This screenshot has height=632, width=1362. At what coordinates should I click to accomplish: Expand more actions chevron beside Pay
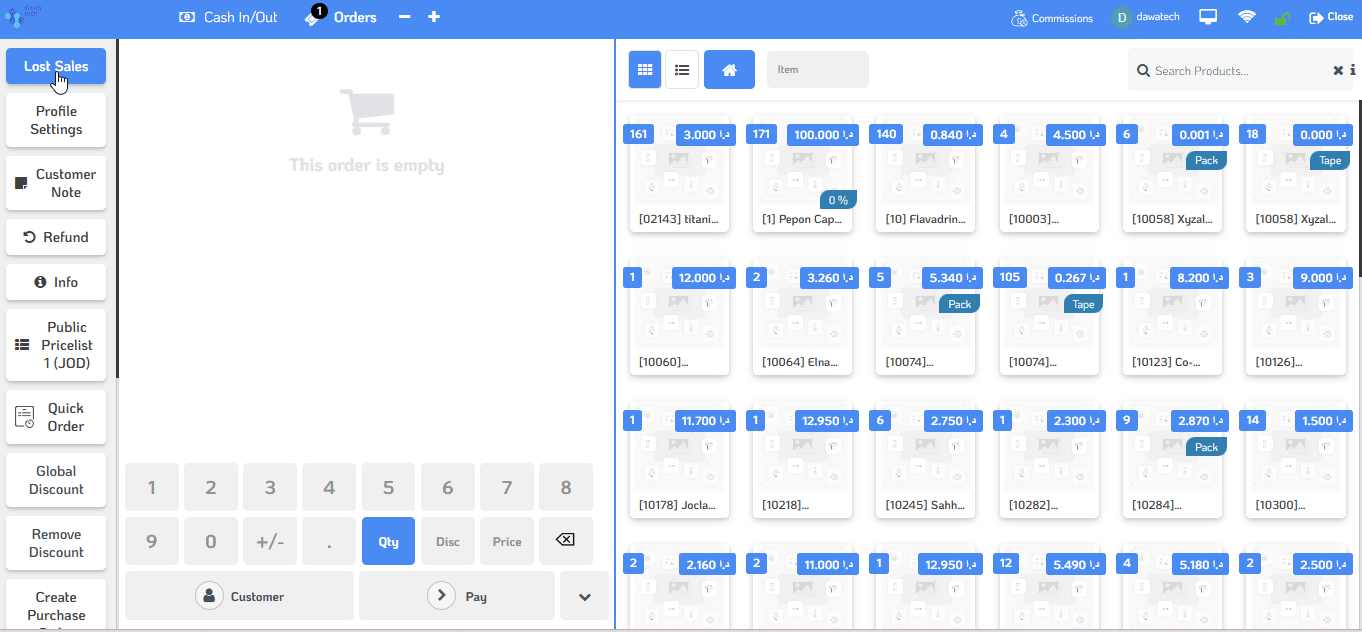(585, 596)
